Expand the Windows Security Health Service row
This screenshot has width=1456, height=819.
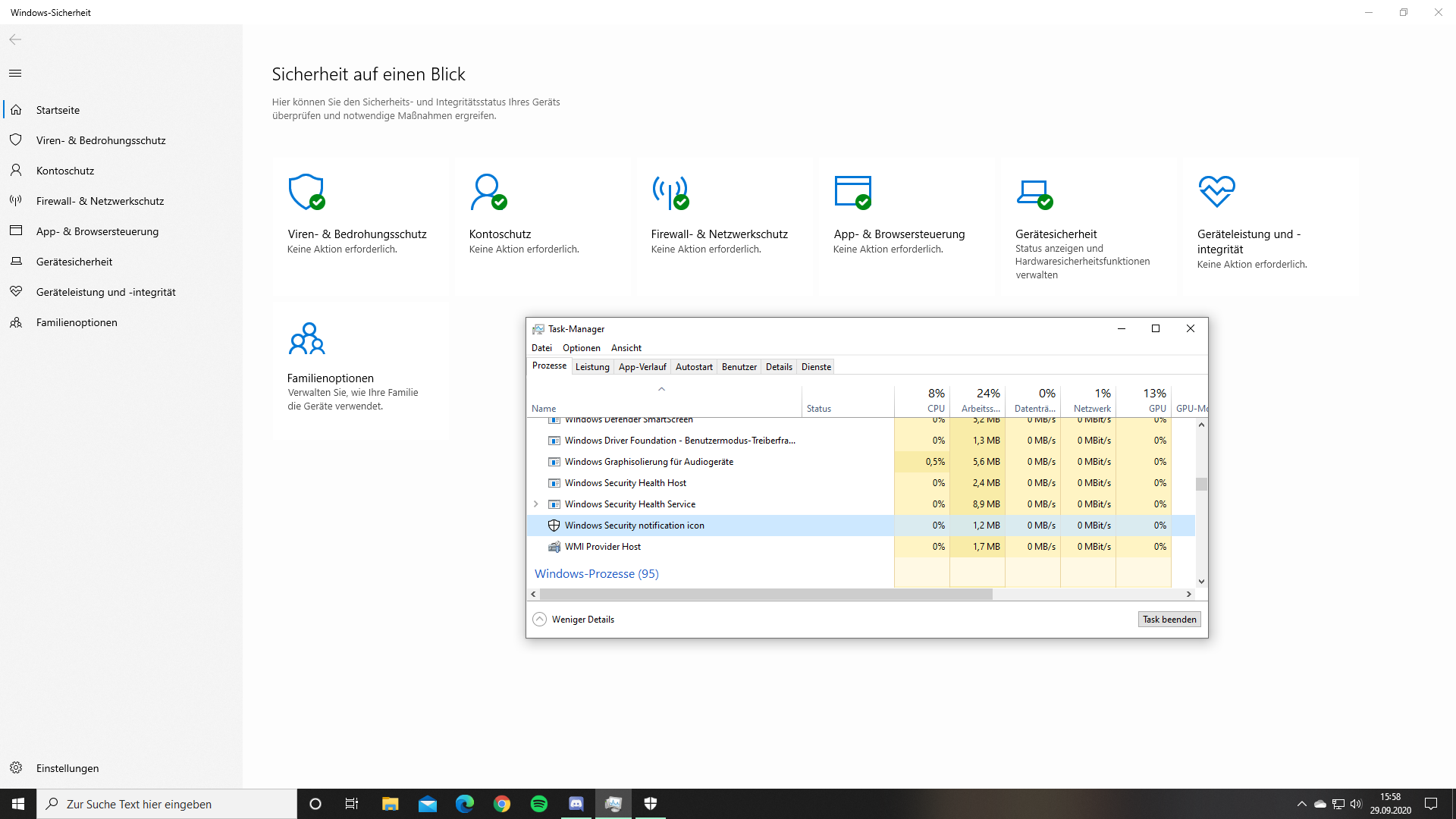pyautogui.click(x=536, y=504)
